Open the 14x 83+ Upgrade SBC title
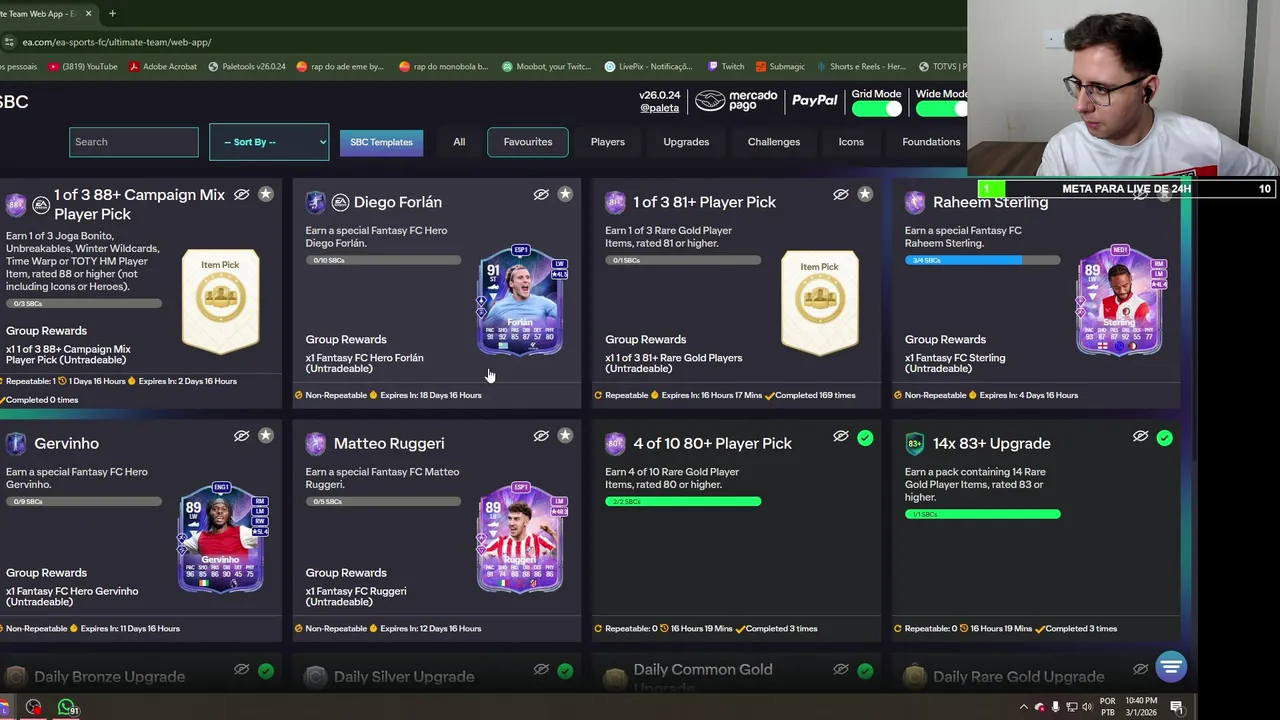The width and height of the screenshot is (1280, 720). click(991, 443)
